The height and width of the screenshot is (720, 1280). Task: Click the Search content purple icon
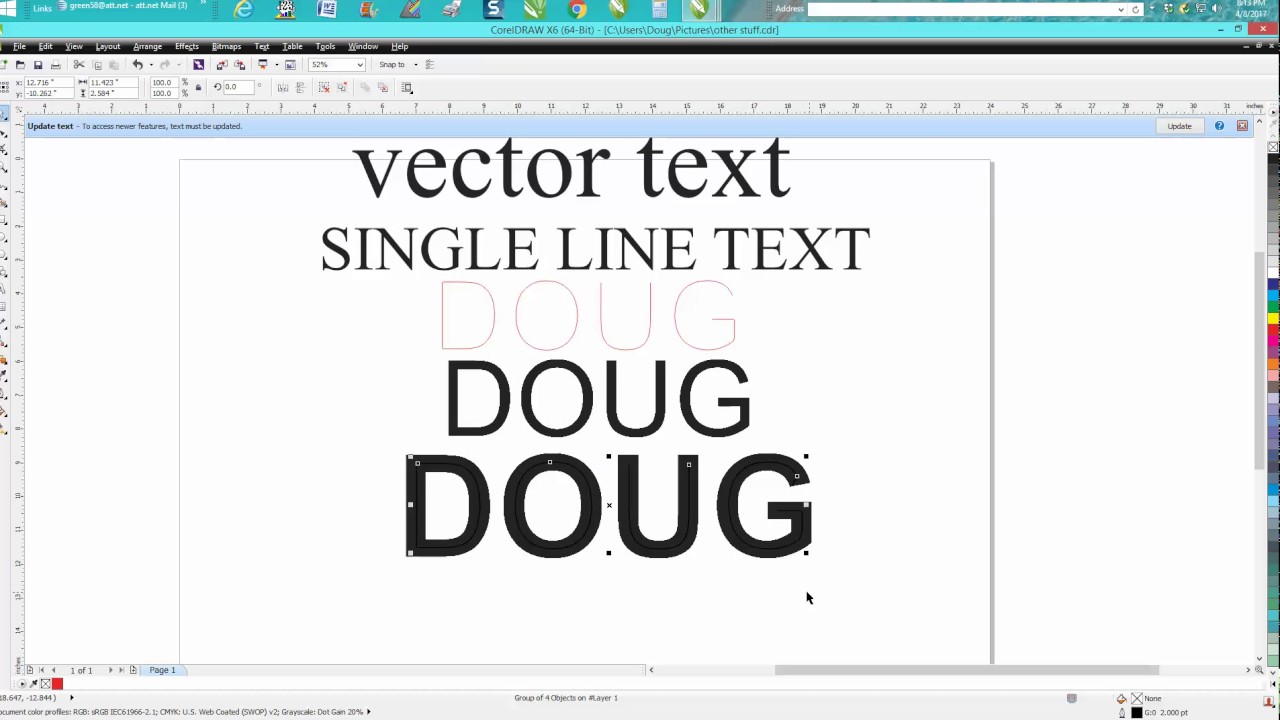coord(198,65)
